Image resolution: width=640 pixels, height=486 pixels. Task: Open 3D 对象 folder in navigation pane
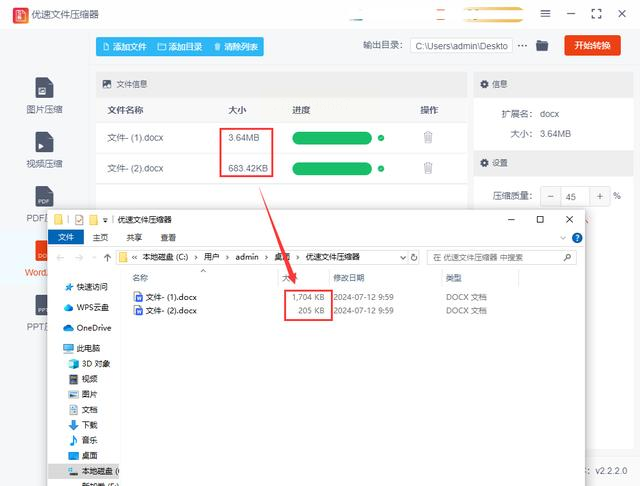click(x=89, y=364)
